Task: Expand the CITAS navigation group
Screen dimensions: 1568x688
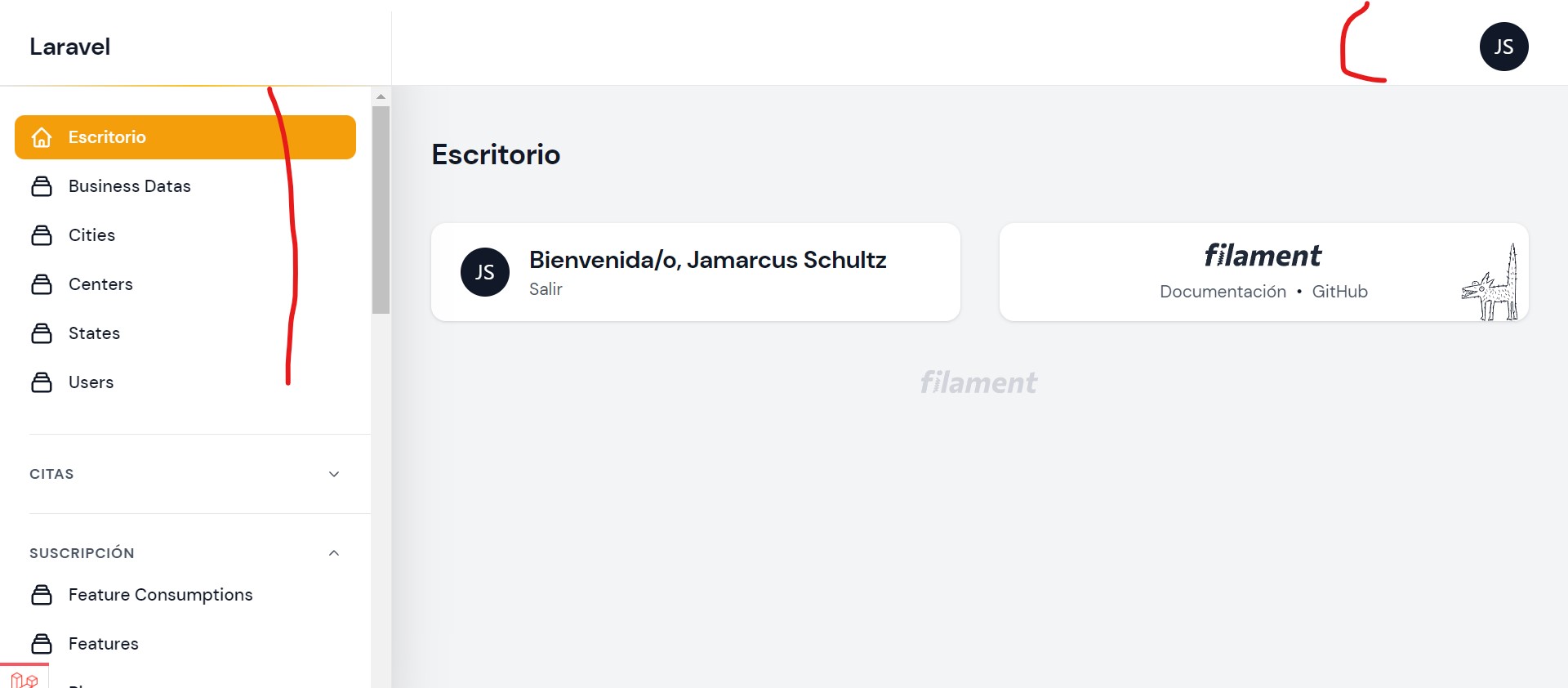Action: point(333,474)
